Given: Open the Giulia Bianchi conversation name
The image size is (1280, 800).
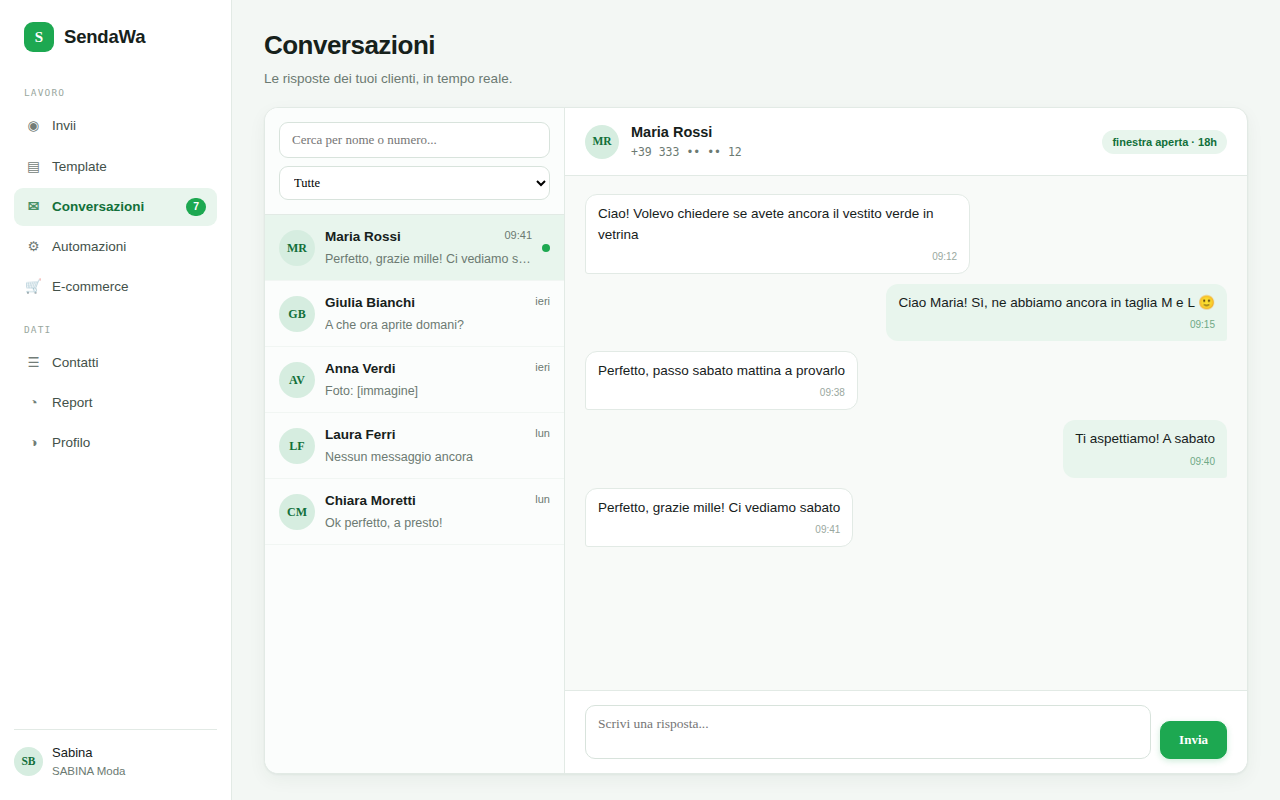Looking at the screenshot, I should tap(370, 303).
